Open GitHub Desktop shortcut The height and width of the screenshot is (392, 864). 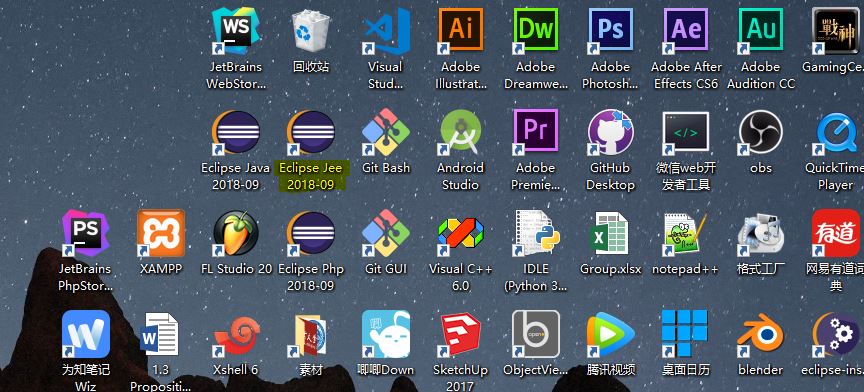point(611,132)
